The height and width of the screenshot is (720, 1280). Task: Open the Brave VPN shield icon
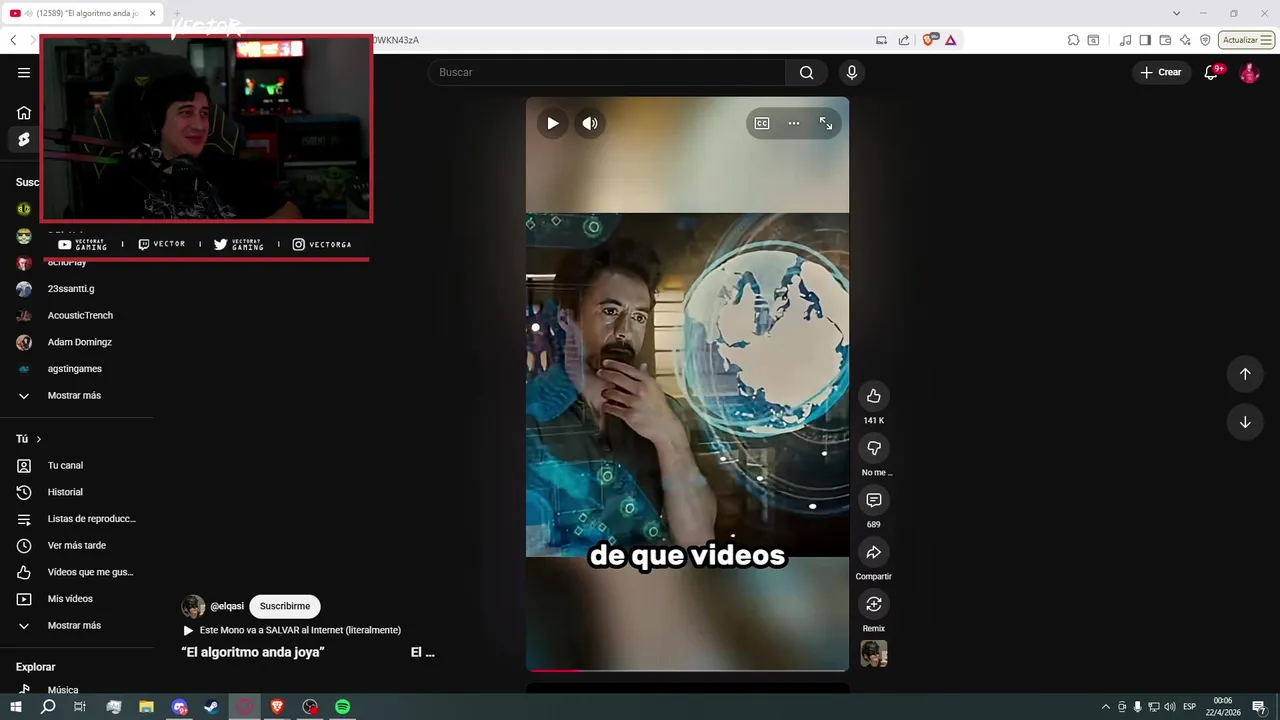(x=1205, y=40)
